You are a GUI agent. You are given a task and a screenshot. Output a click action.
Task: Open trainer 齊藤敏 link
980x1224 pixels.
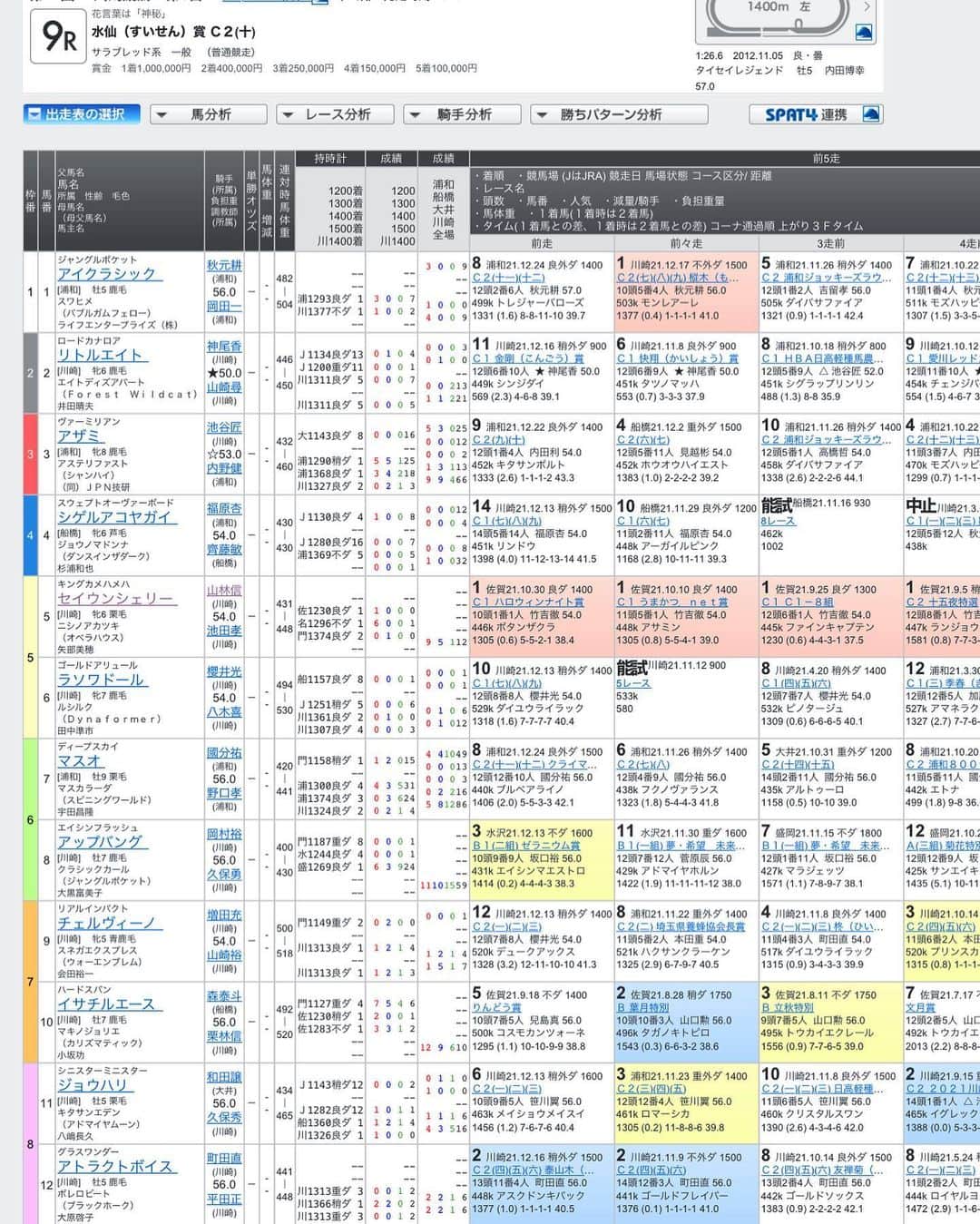coord(224,550)
